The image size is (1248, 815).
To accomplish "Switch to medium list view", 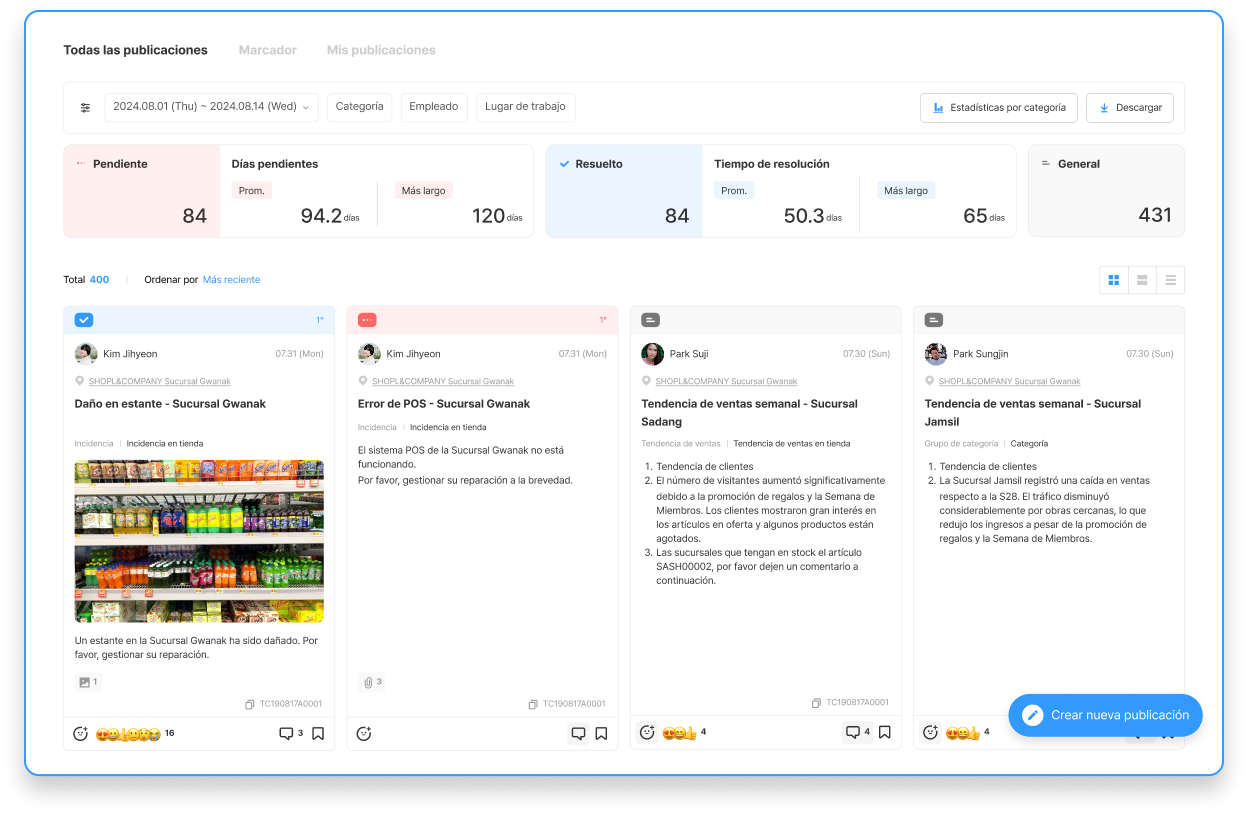I will (1142, 280).
